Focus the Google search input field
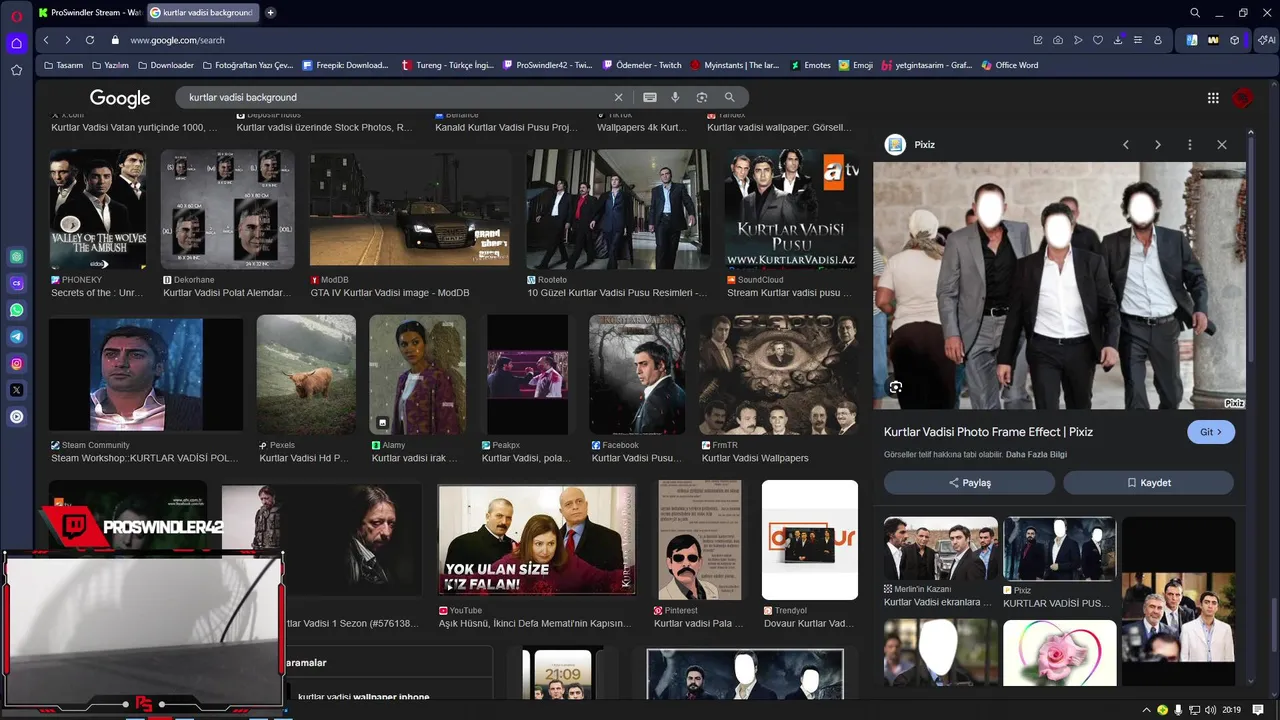 click(x=398, y=97)
